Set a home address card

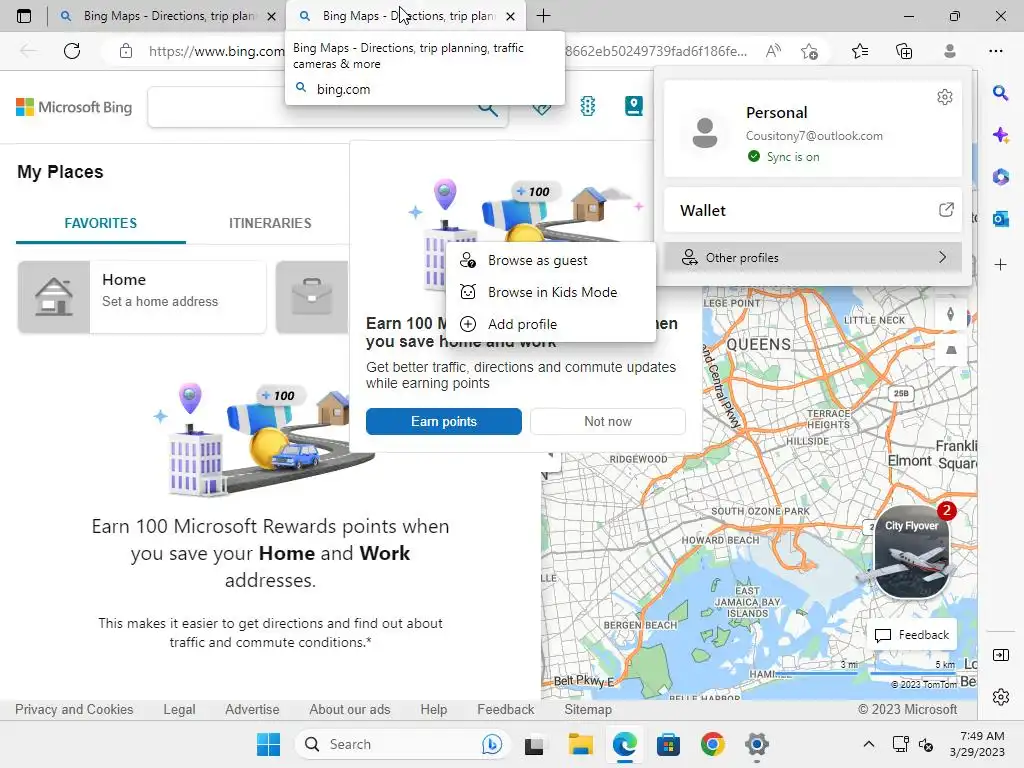142,296
